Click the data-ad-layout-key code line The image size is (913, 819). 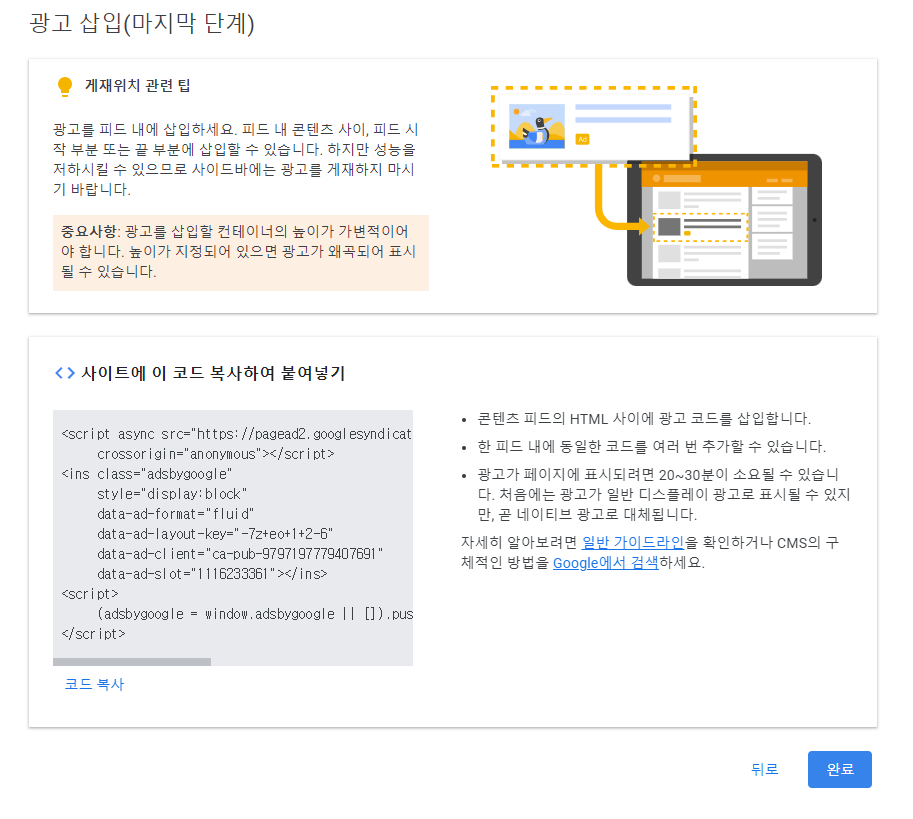tap(215, 534)
